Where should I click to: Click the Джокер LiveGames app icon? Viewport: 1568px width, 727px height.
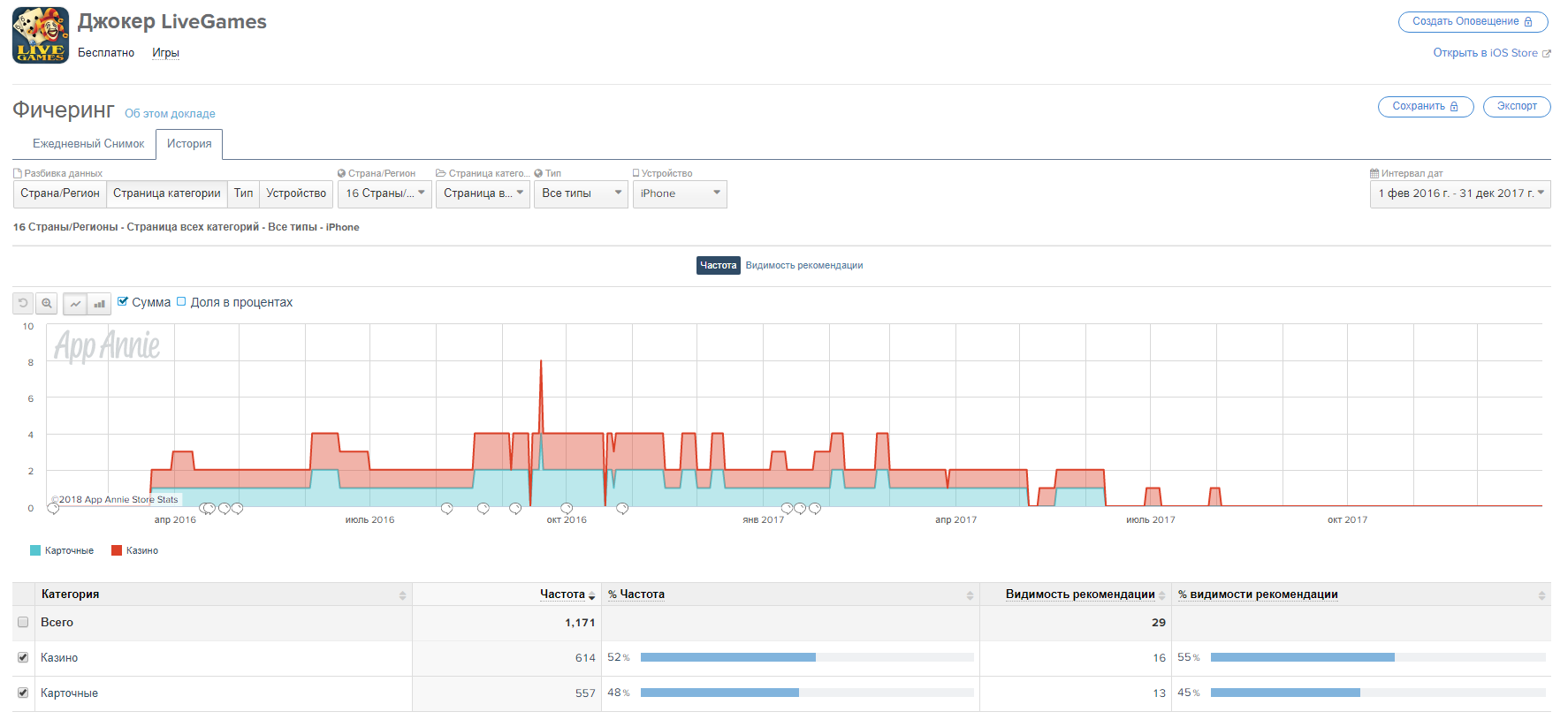click(x=41, y=35)
